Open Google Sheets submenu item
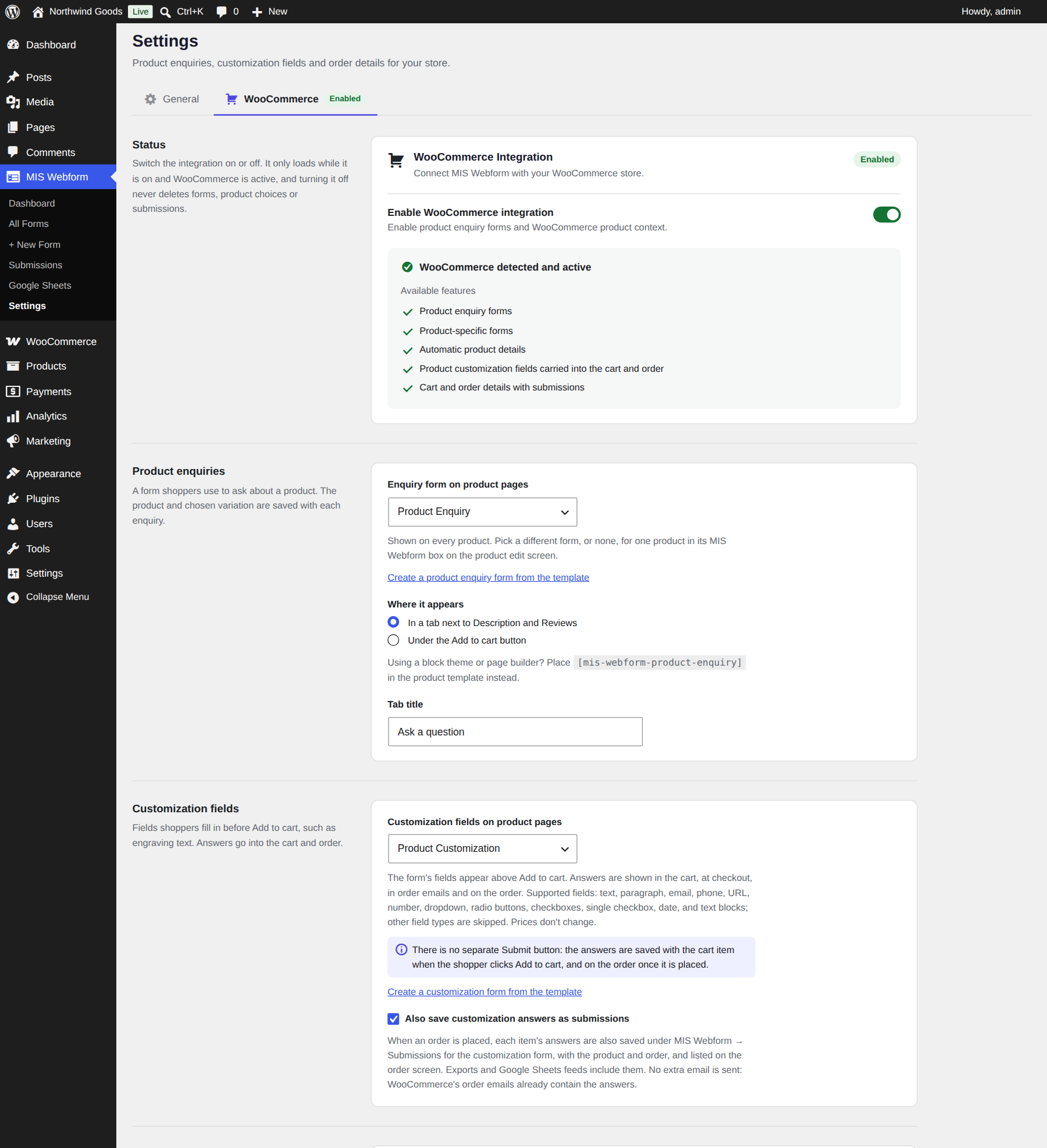 click(x=40, y=286)
